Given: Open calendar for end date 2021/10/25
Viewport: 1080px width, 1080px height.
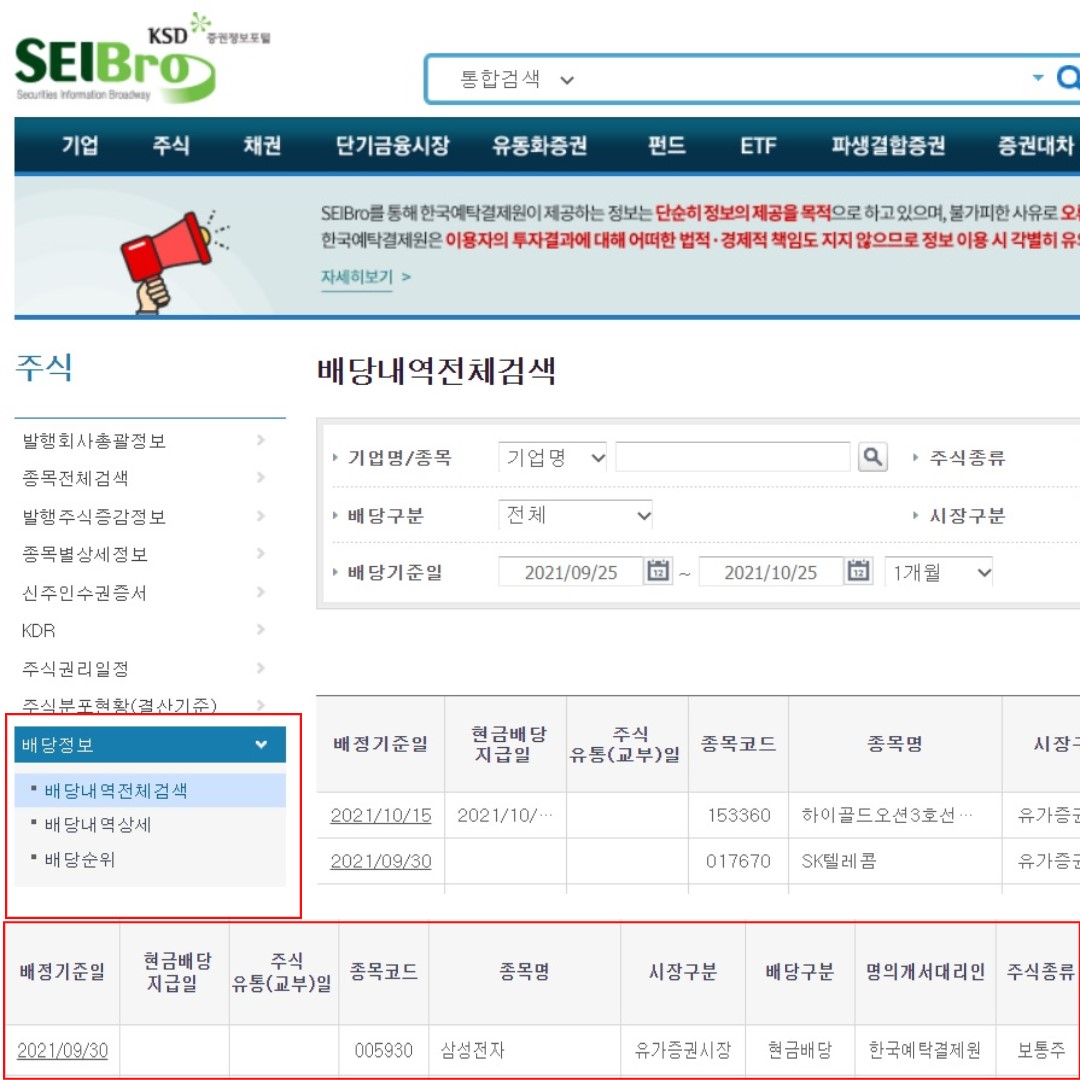Looking at the screenshot, I should tap(858, 572).
